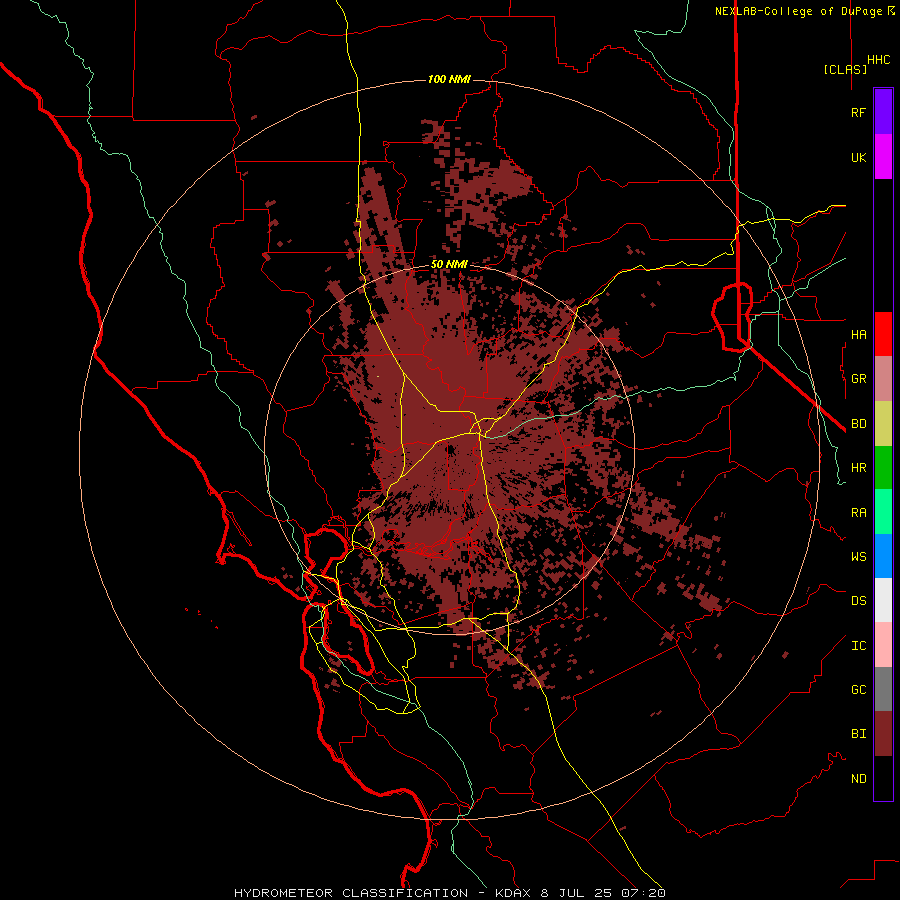Image resolution: width=900 pixels, height=900 pixels.
Task: Click the DS legend label
Action: point(858,600)
